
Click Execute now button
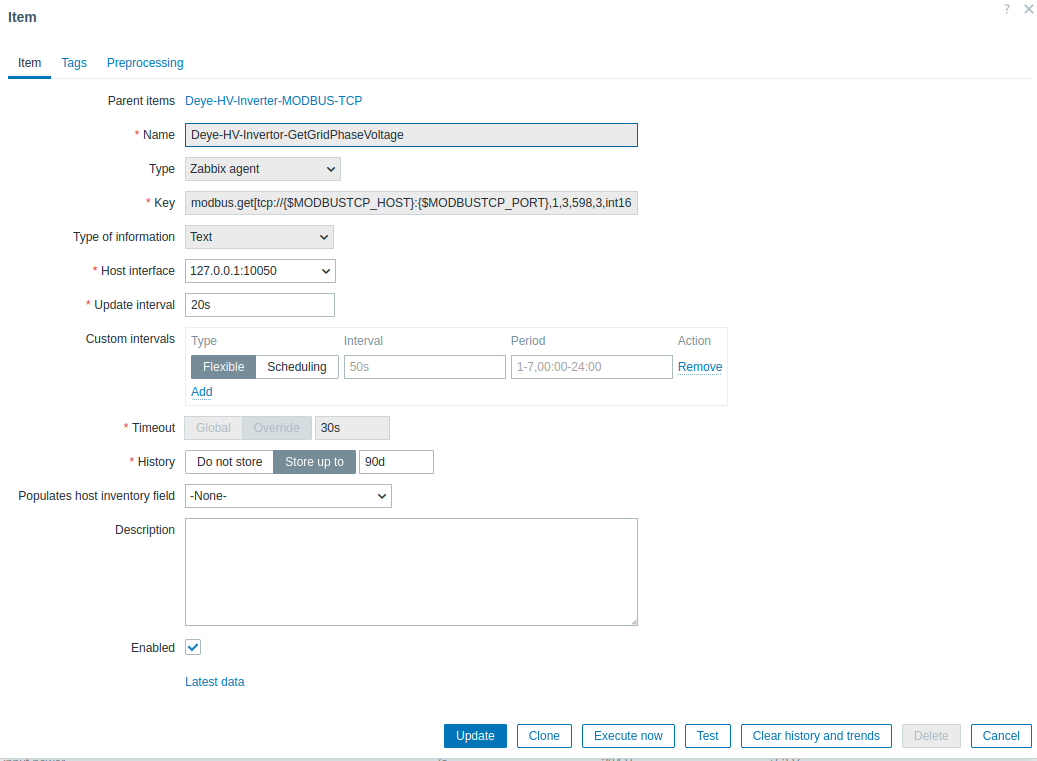[628, 736]
